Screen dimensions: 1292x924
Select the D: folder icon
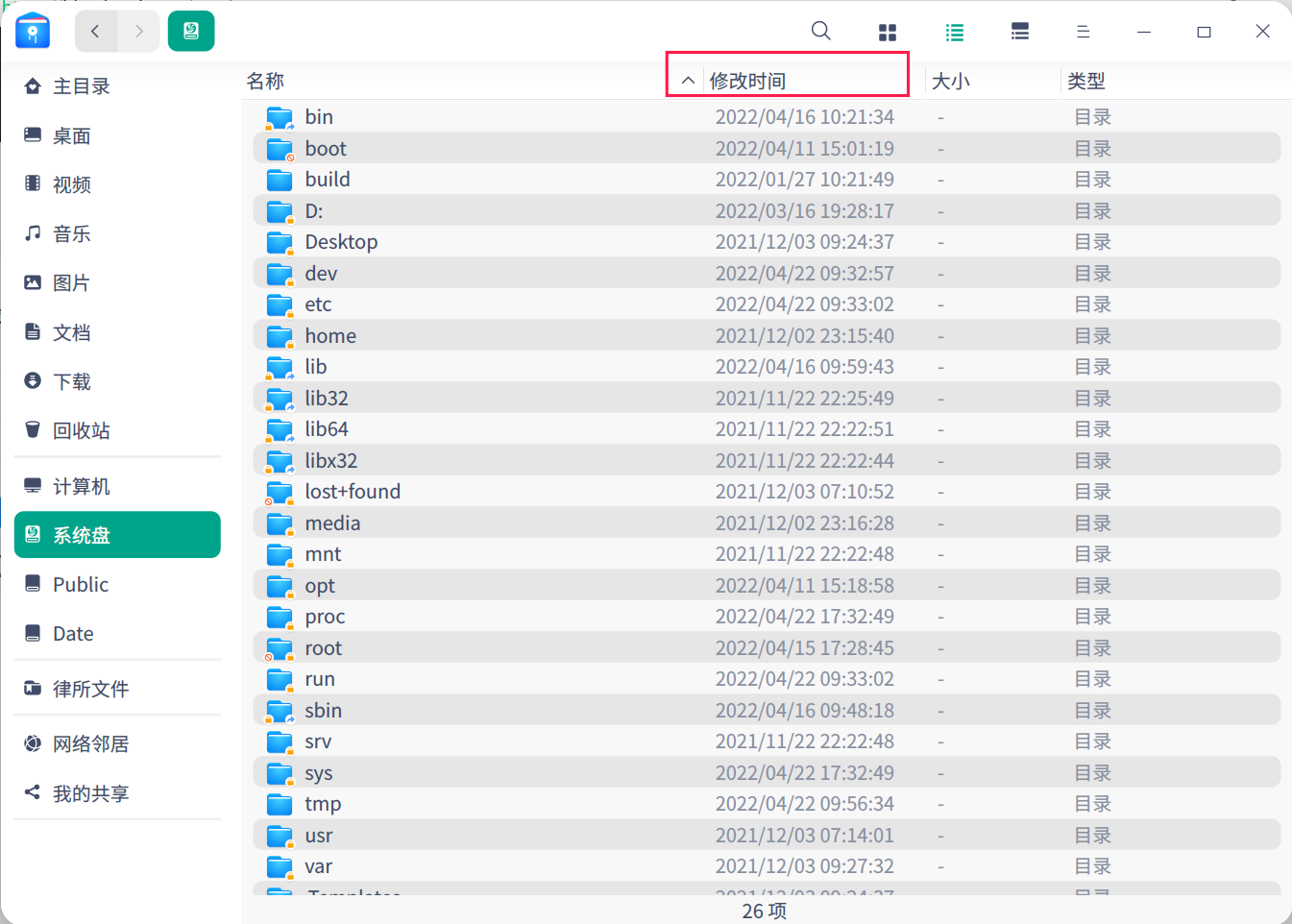point(280,211)
